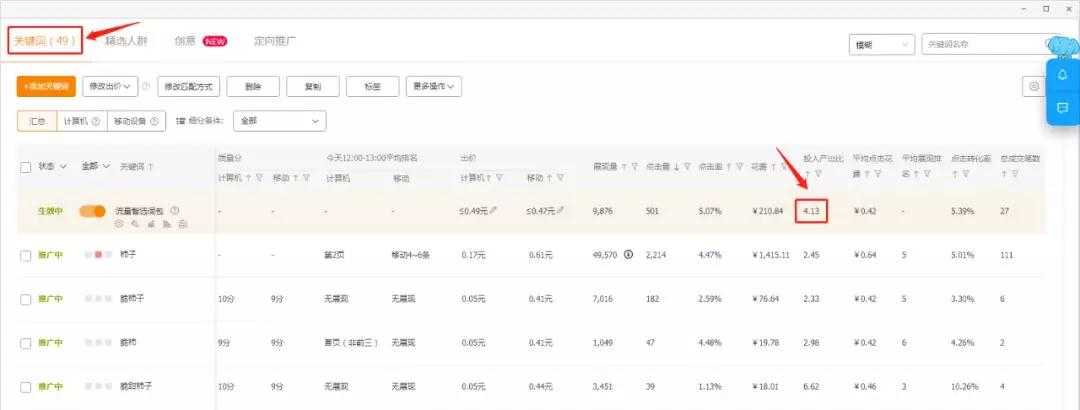This screenshot has height=410, width=1080.
Task: Click the pencil icon beside ≤0.49元 bid
Action: coord(493,211)
